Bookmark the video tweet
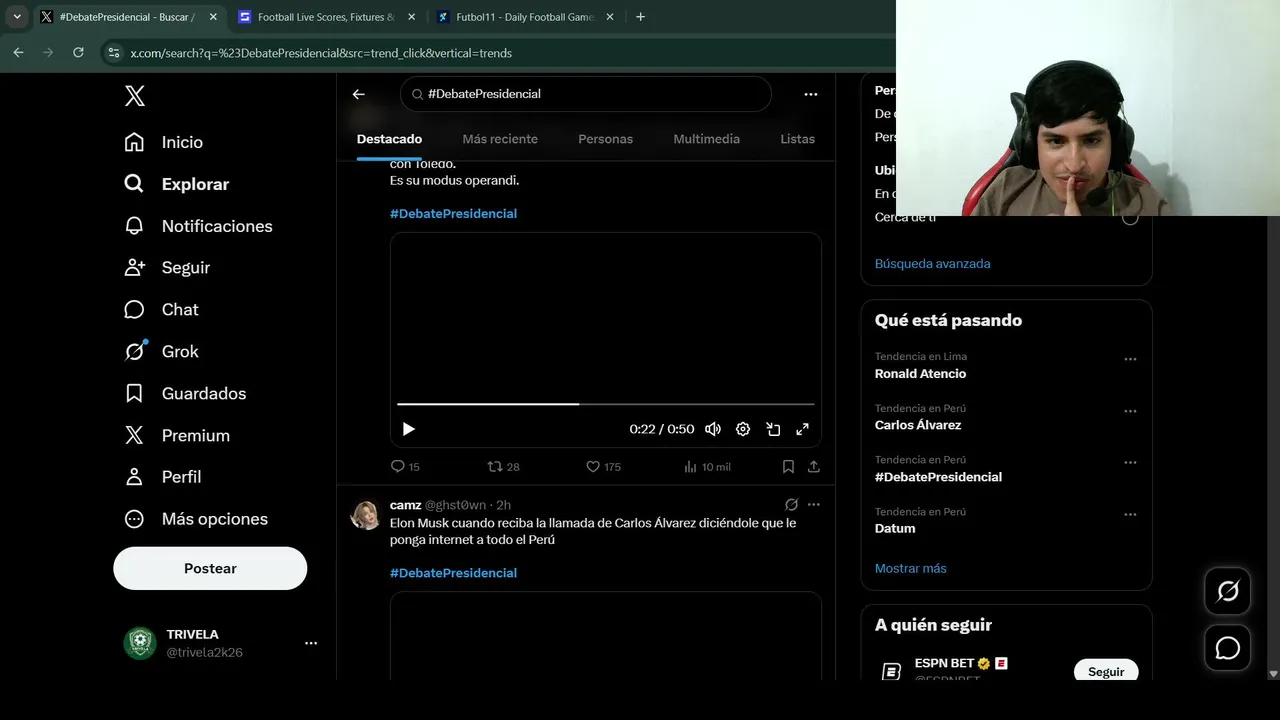Viewport: 1280px width, 720px height. tap(788, 467)
